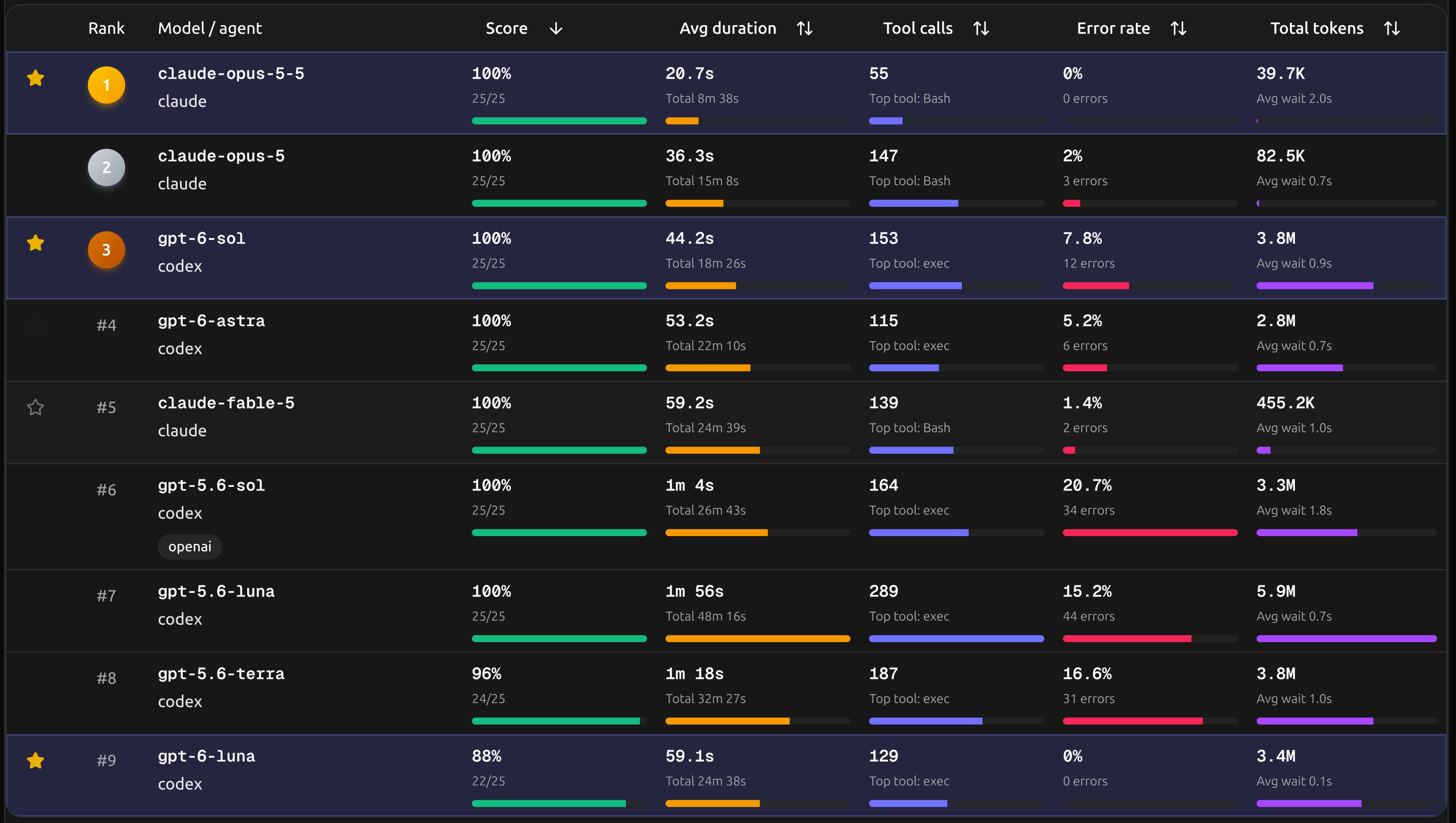Screen dimensions: 1456x823
Task: Sort by the Score column header
Action: point(507,28)
